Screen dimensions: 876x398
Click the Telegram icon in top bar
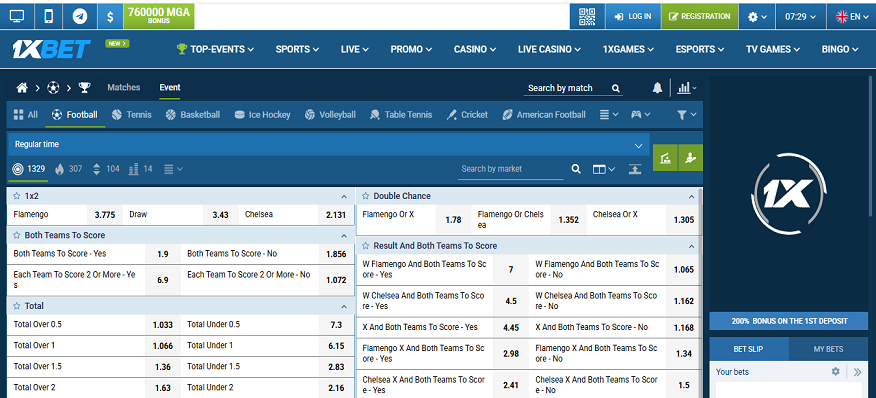click(80, 16)
